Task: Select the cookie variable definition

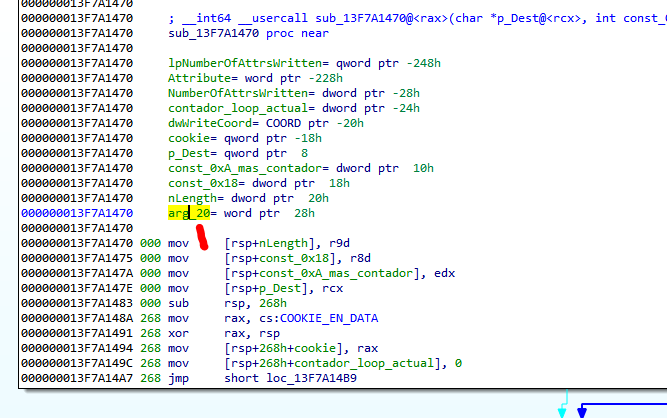Action: (188, 138)
